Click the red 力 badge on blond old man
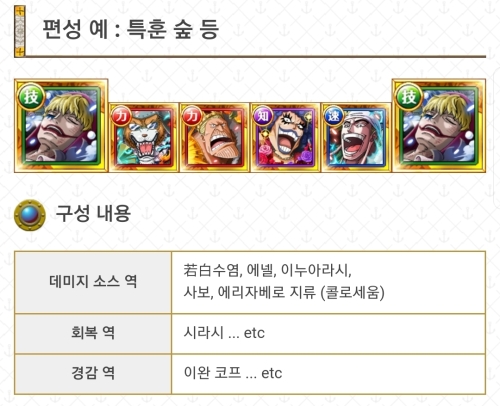The image size is (500, 406). (x=192, y=116)
